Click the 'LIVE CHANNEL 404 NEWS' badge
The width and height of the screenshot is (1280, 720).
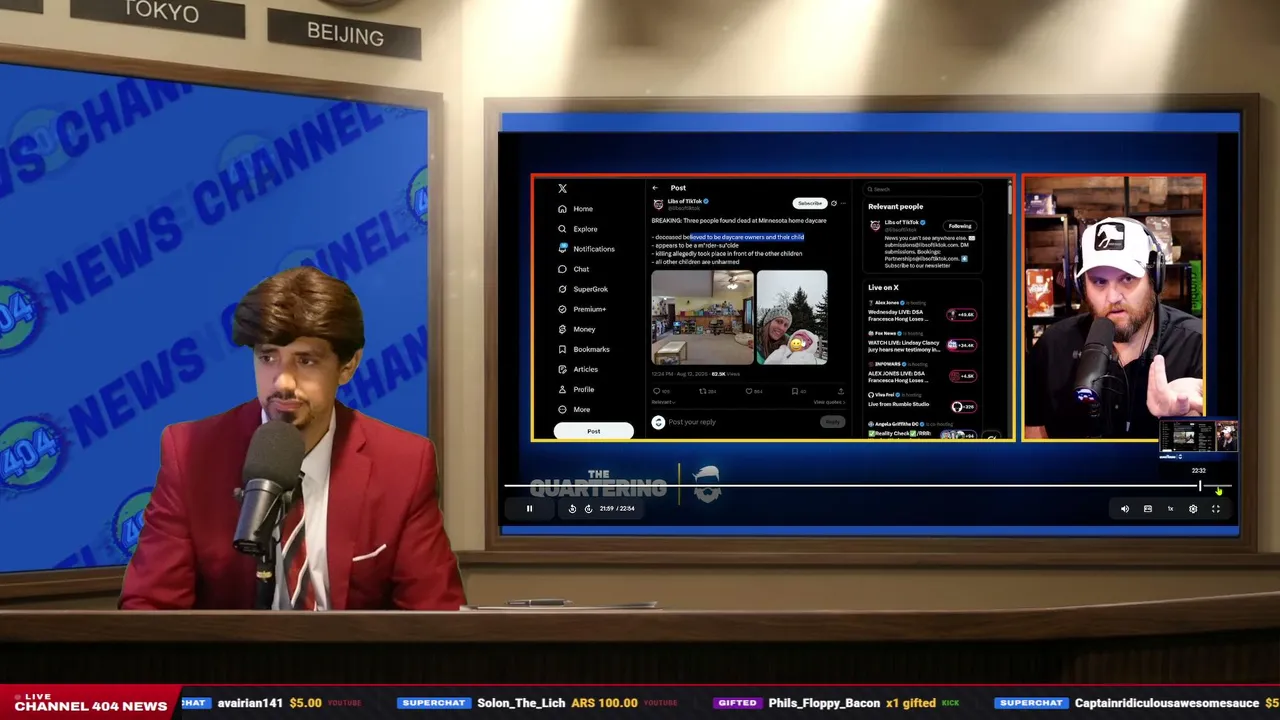point(90,702)
